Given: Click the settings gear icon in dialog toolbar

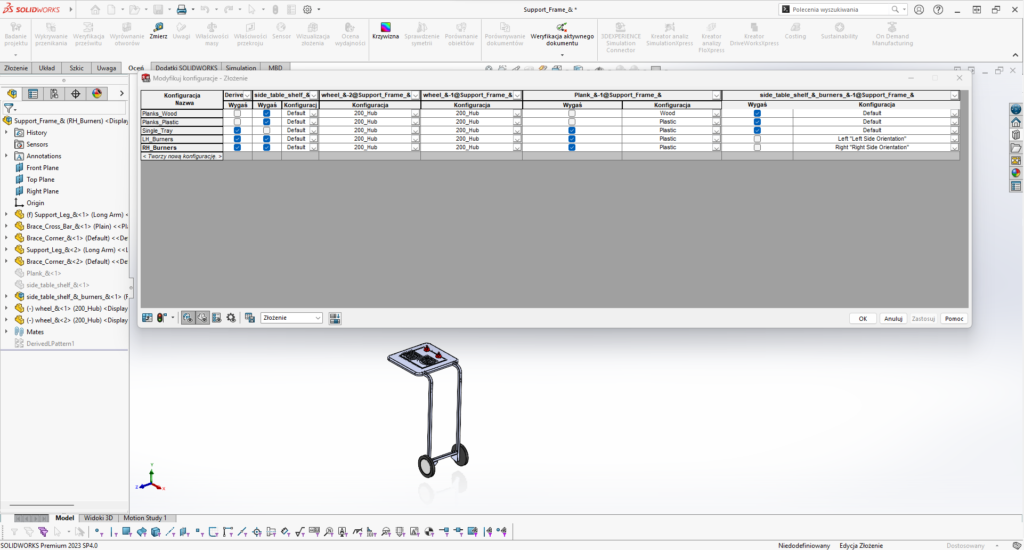Looking at the screenshot, I should [231, 318].
